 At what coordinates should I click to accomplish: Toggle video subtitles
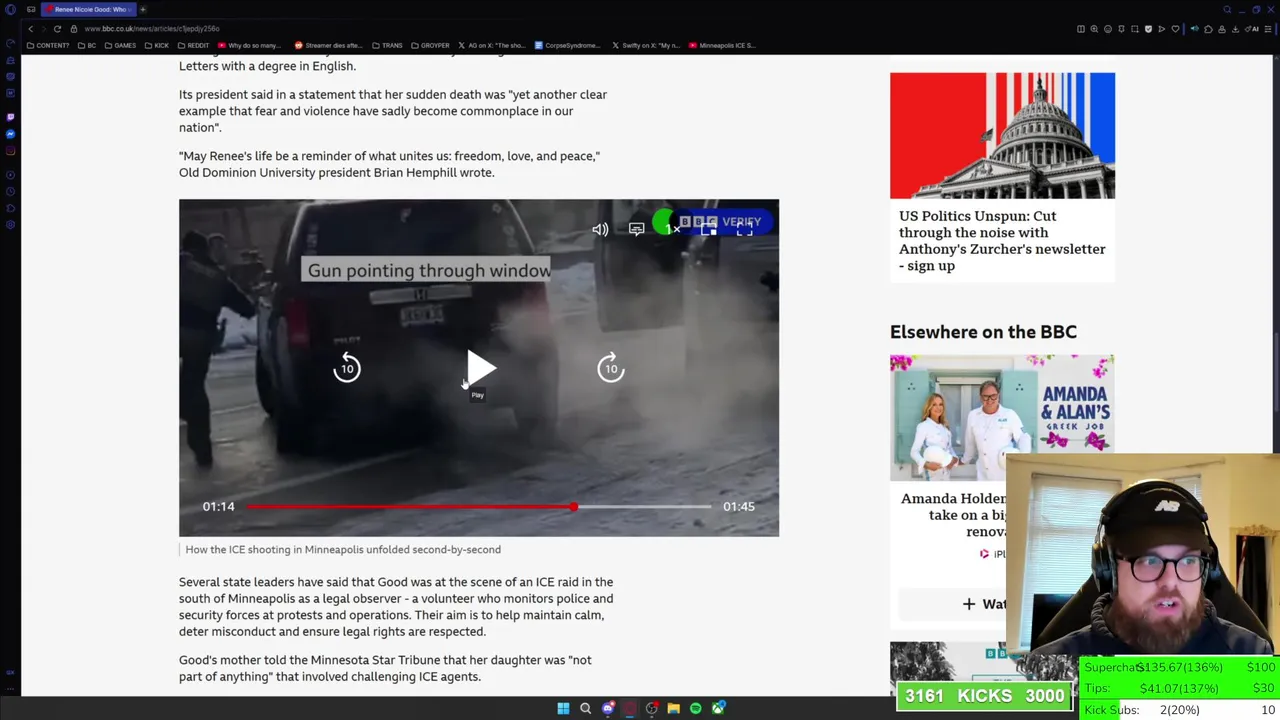(x=636, y=229)
